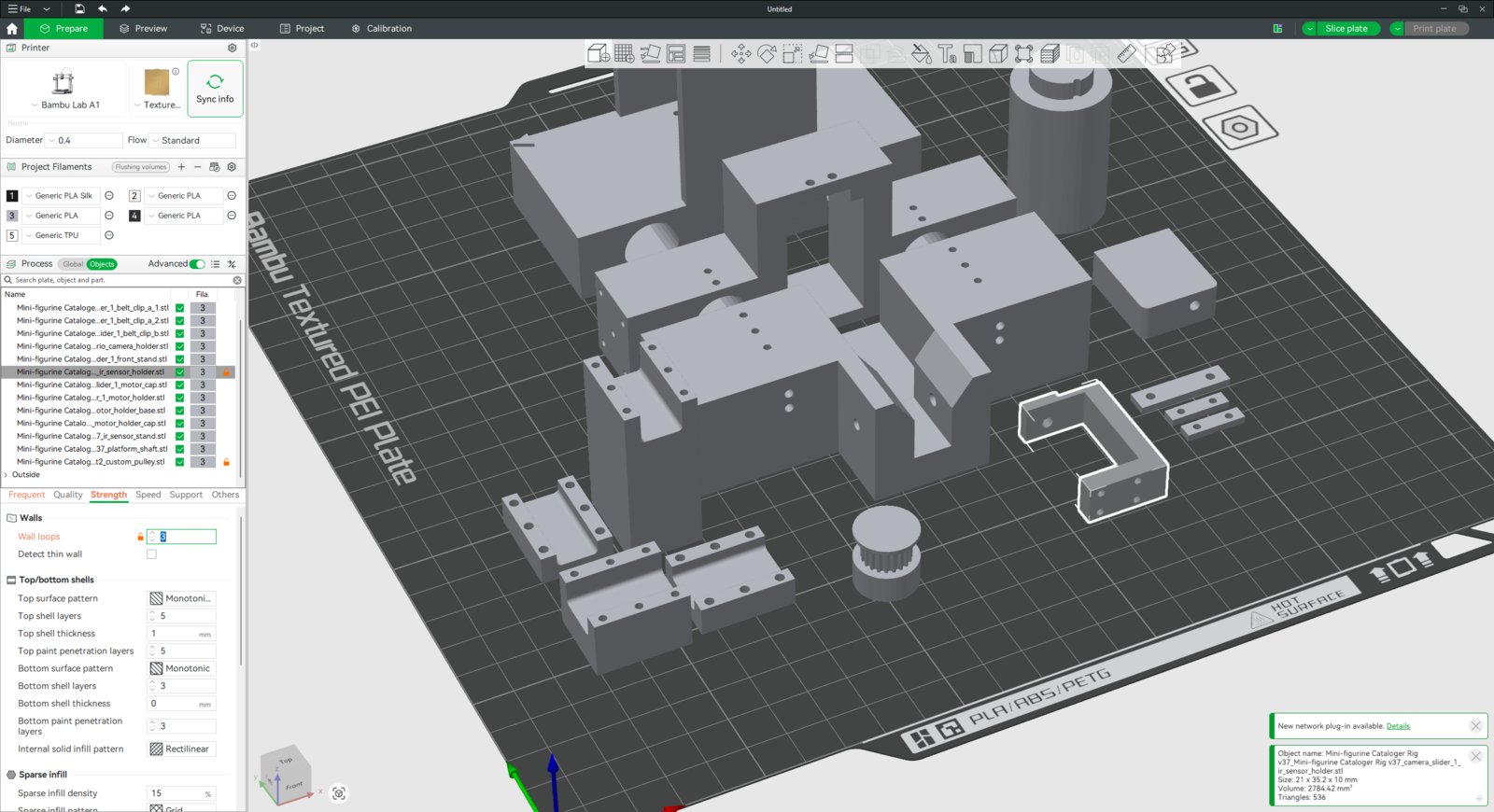1494x812 pixels.
Task: Expand the Outside tree item
Action: pos(7,475)
